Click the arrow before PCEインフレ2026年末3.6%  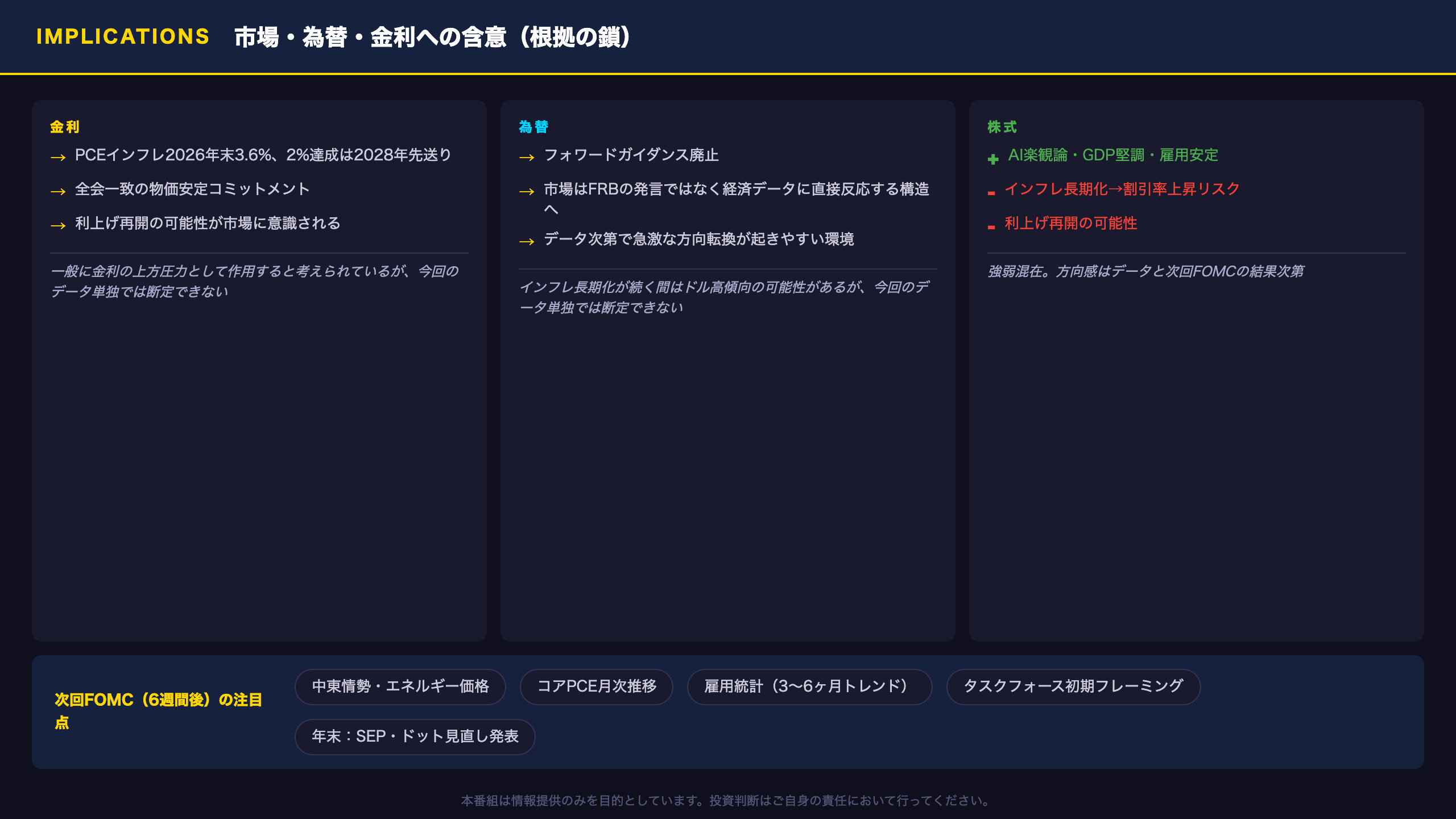[x=58, y=157]
